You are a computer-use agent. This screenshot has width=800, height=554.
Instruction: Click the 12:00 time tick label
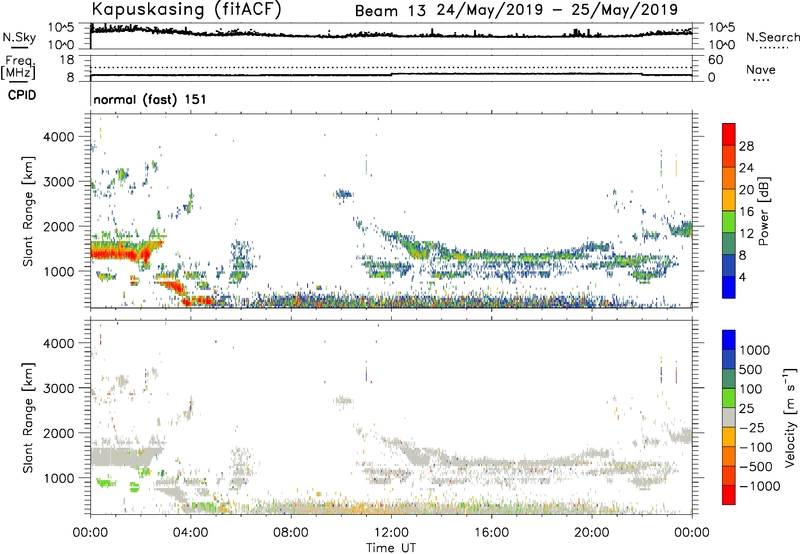click(x=391, y=533)
